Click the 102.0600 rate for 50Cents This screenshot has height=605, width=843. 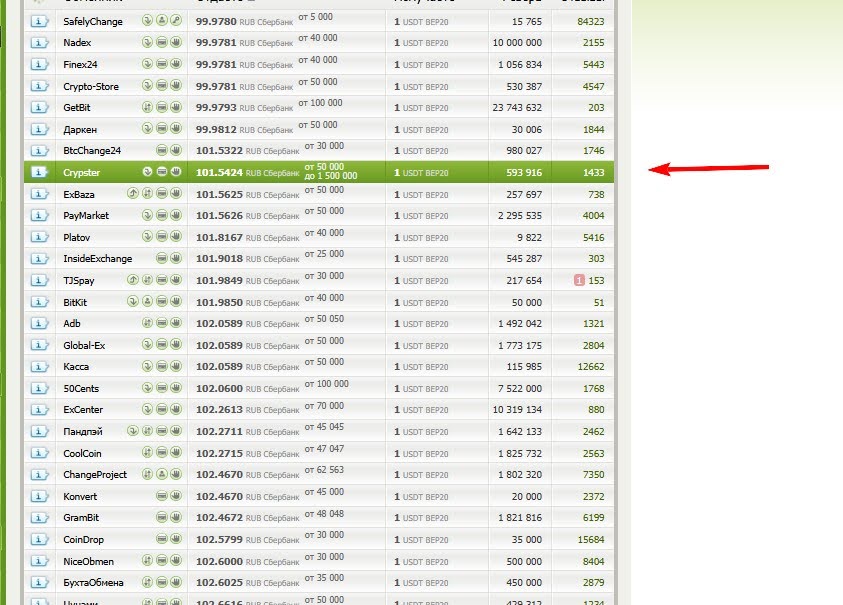(x=219, y=388)
